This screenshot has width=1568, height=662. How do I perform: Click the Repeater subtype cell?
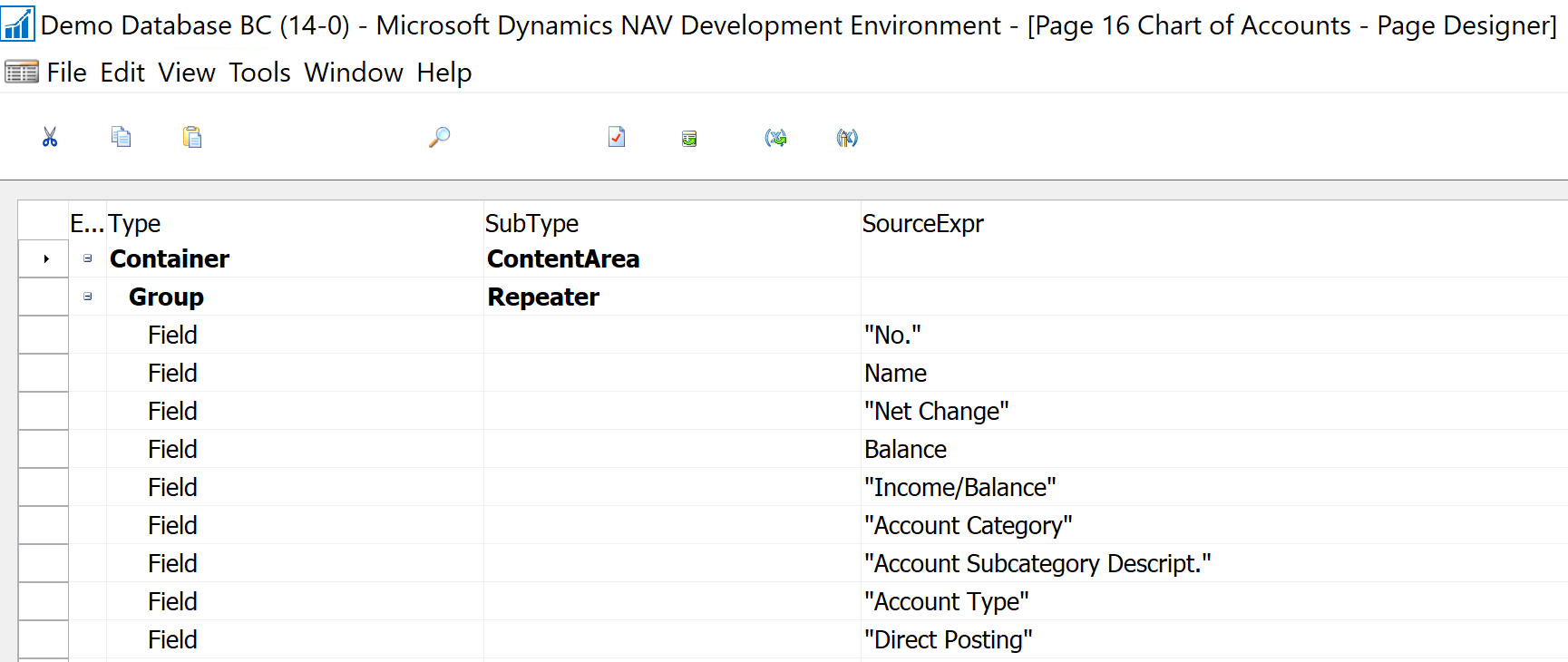pyautogui.click(x=672, y=297)
